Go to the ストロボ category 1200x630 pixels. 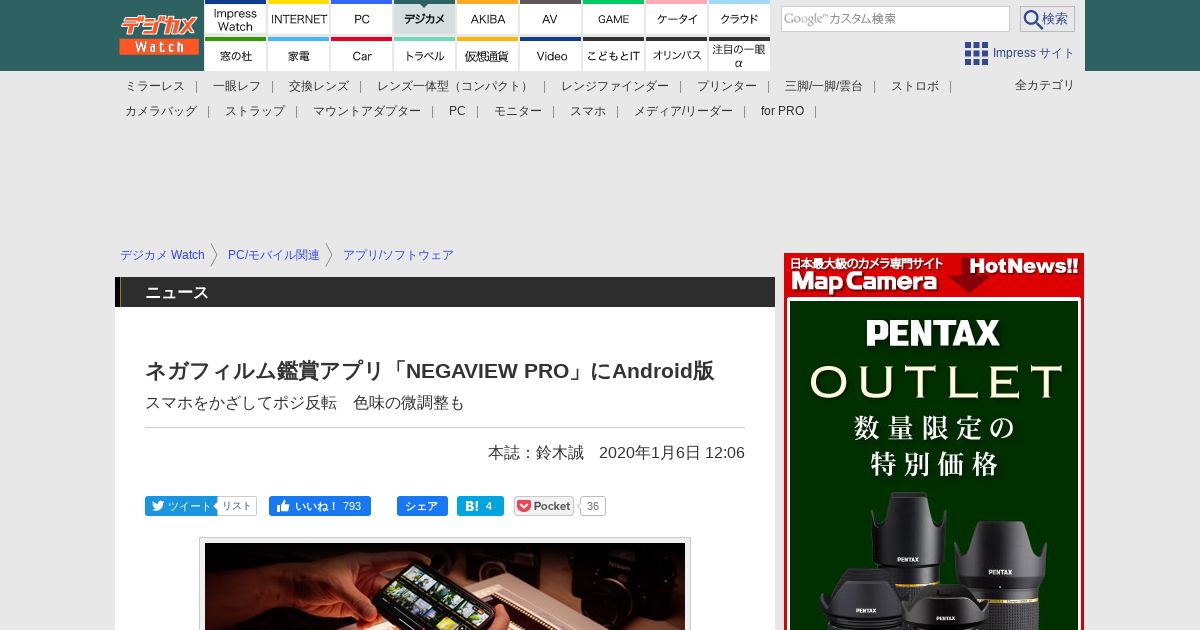point(915,86)
